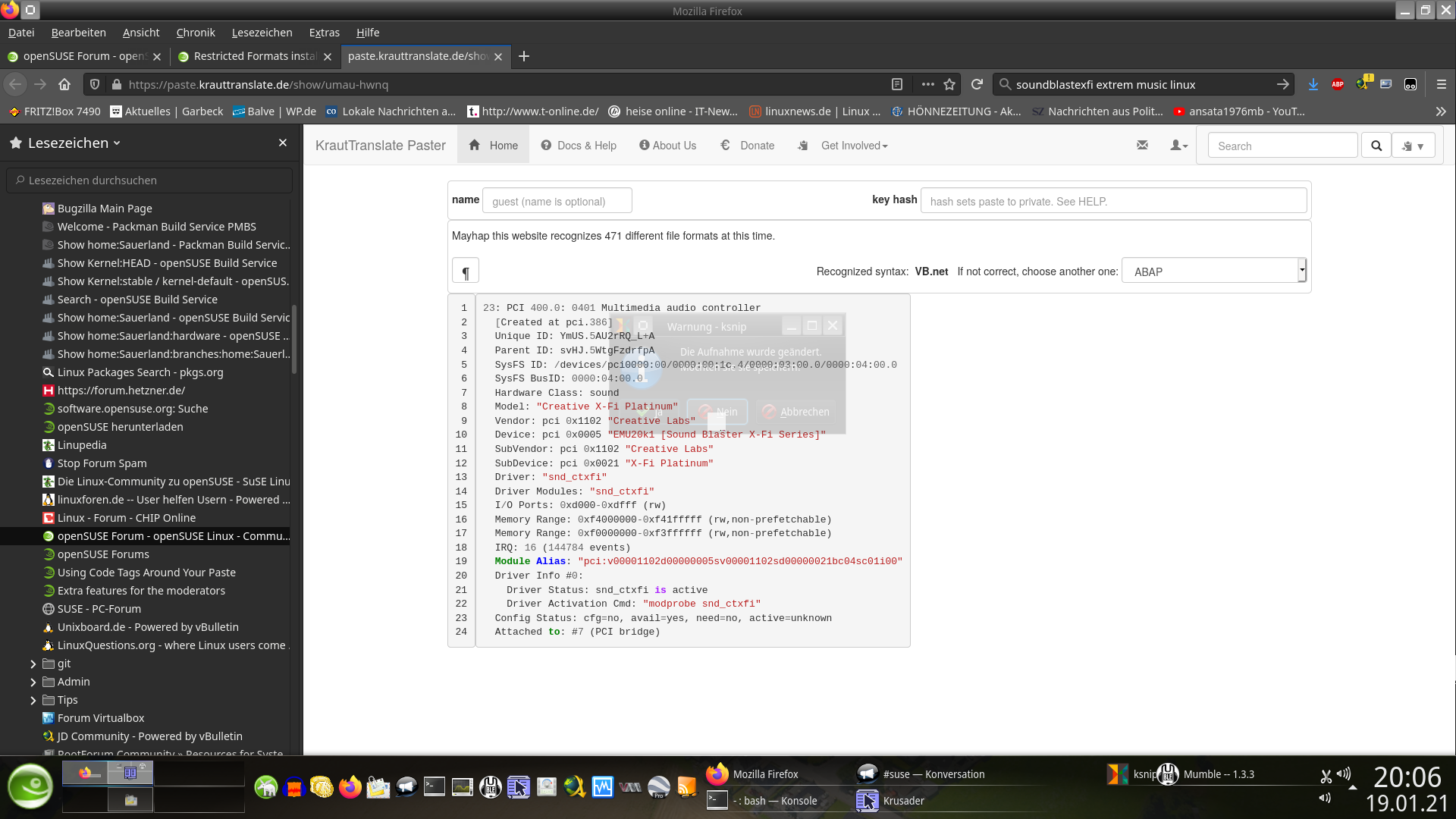The width and height of the screenshot is (1456, 819).
Task: Click Nein in the ksnip warning dialog
Action: (717, 412)
